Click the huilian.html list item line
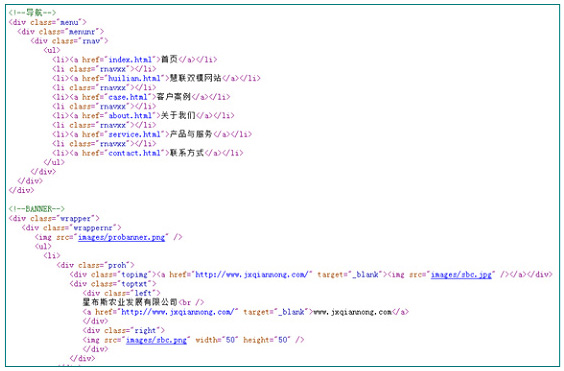Viewport: 564px width, 371px height. (x=156, y=78)
